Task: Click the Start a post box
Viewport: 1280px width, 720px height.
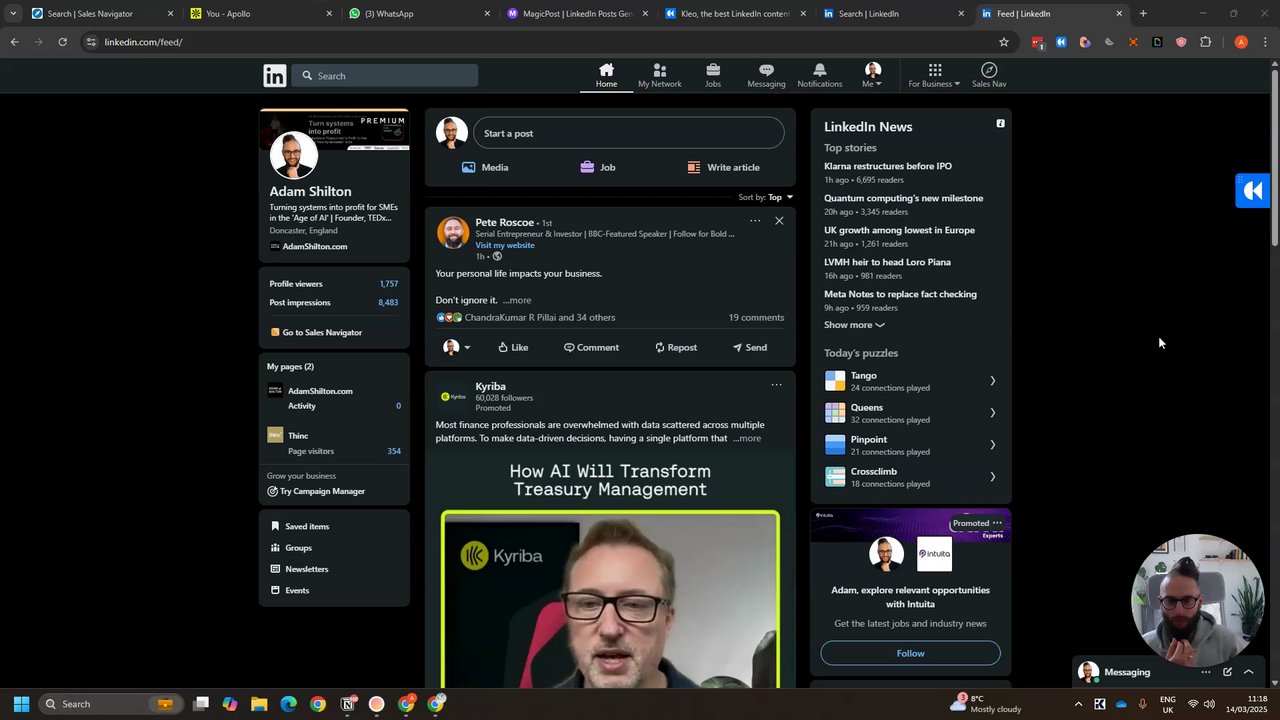Action: 628,133
